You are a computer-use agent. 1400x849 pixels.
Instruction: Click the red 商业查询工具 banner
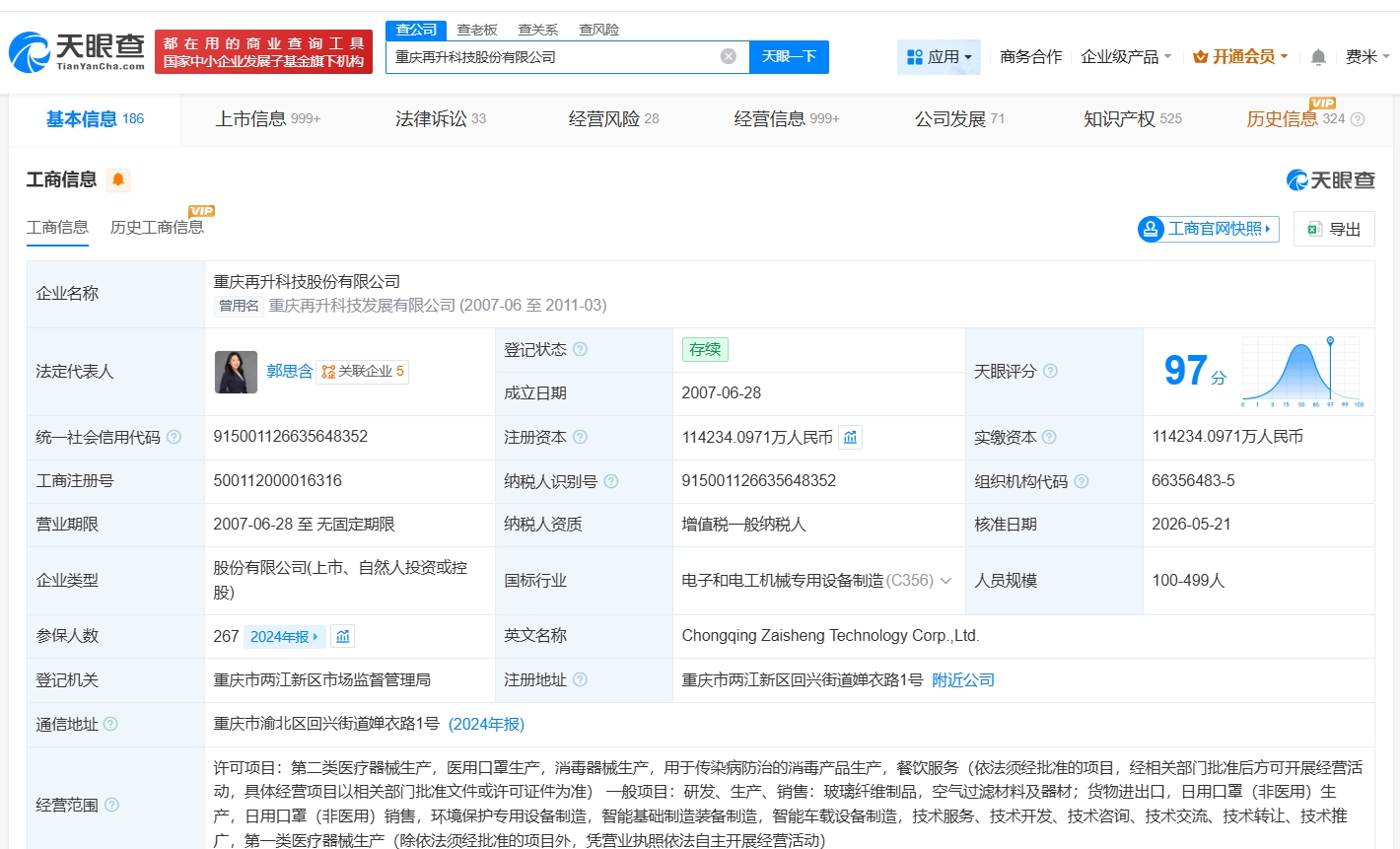click(264, 51)
